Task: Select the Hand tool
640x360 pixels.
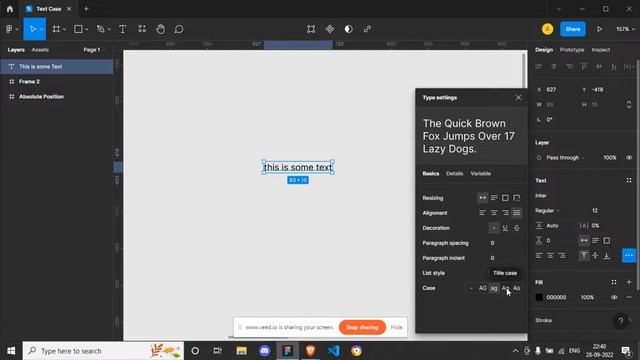Action: click(160, 29)
